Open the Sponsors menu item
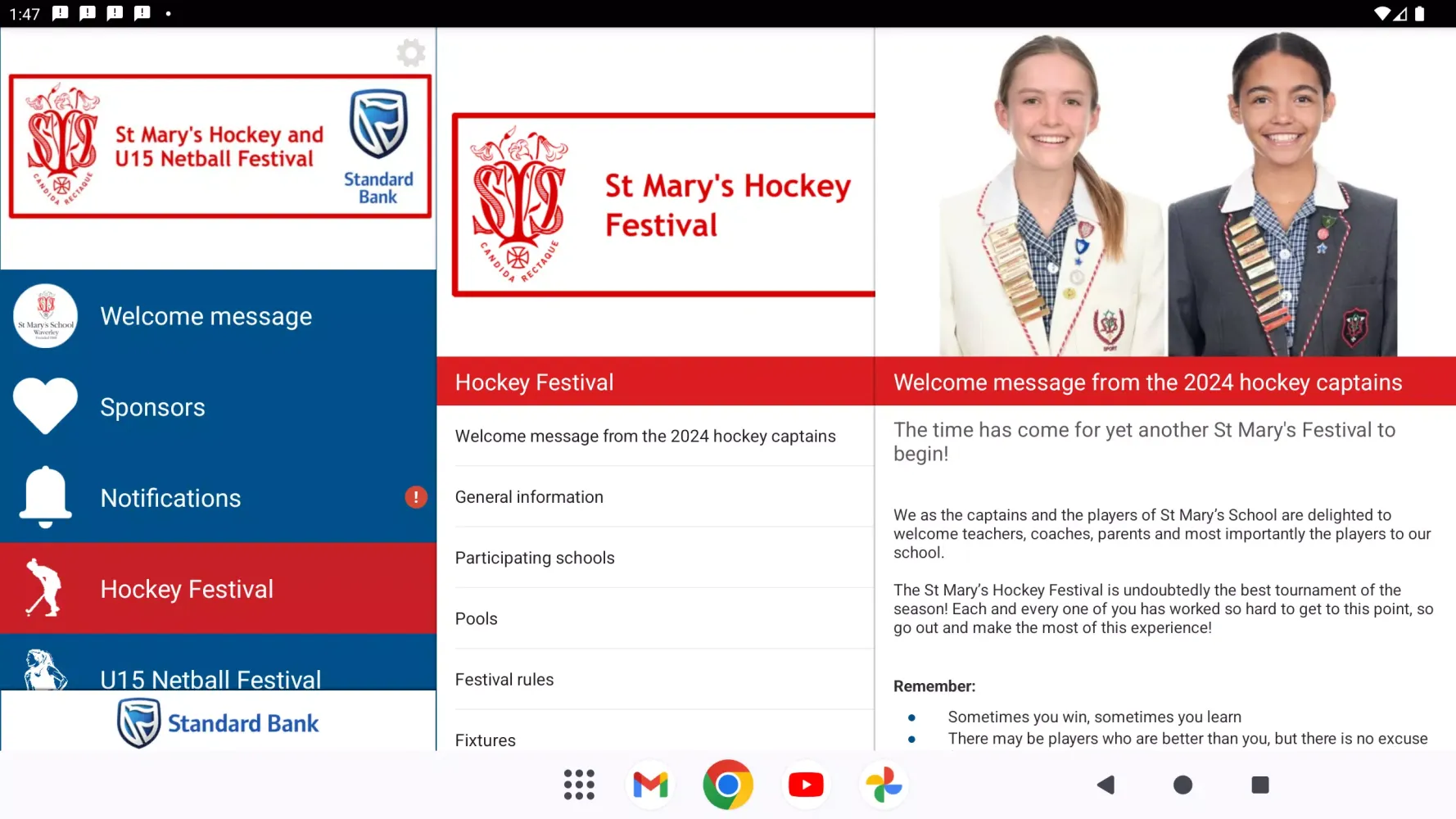This screenshot has height=819, width=1456. 218,407
